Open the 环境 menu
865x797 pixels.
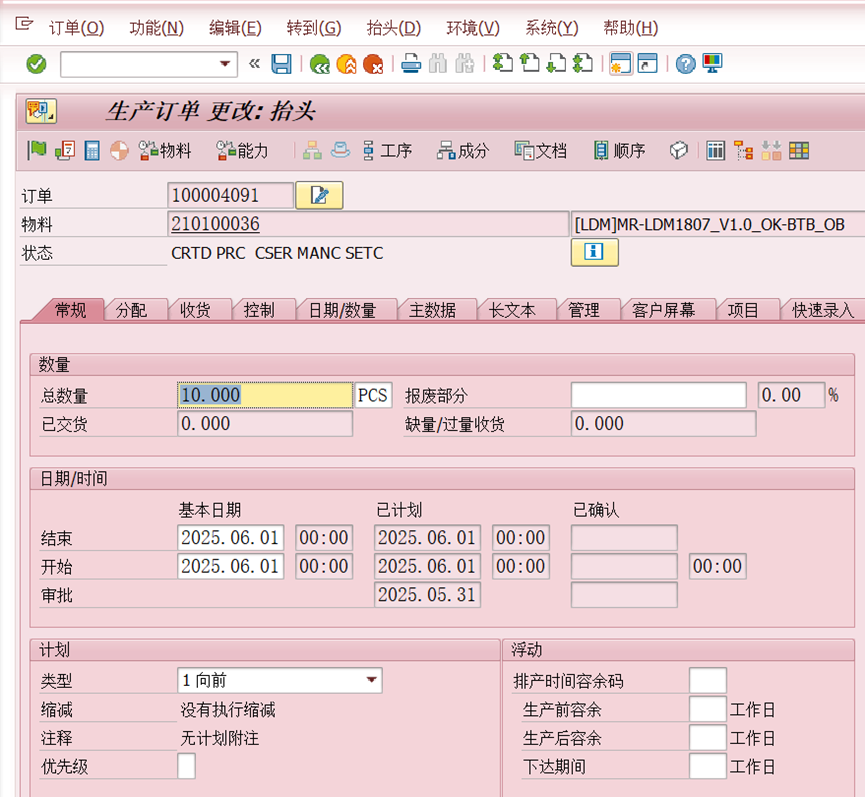(x=473, y=28)
